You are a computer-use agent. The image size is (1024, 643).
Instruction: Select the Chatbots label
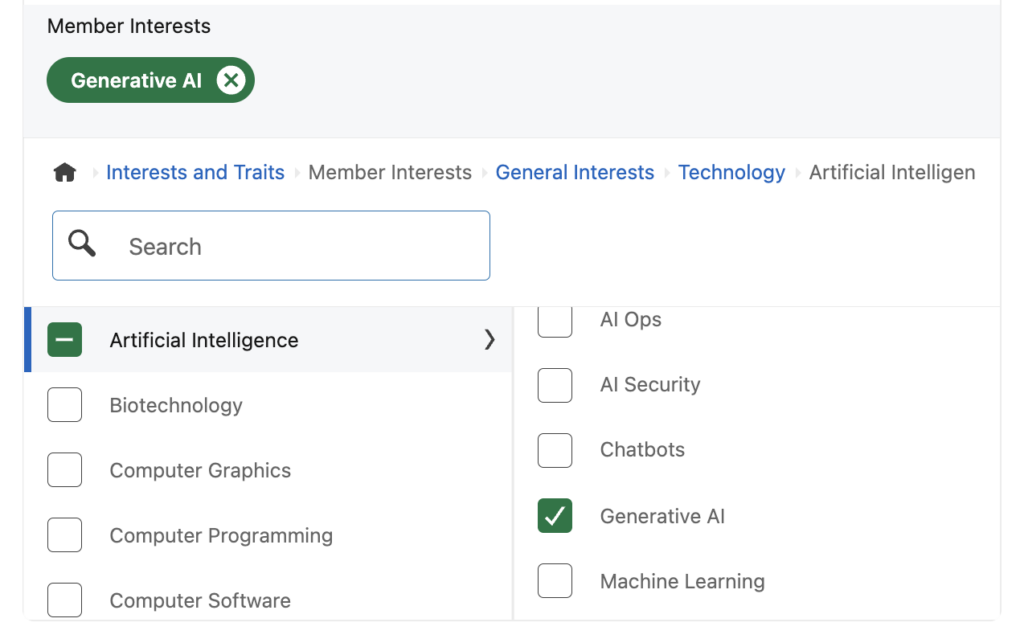coord(642,450)
